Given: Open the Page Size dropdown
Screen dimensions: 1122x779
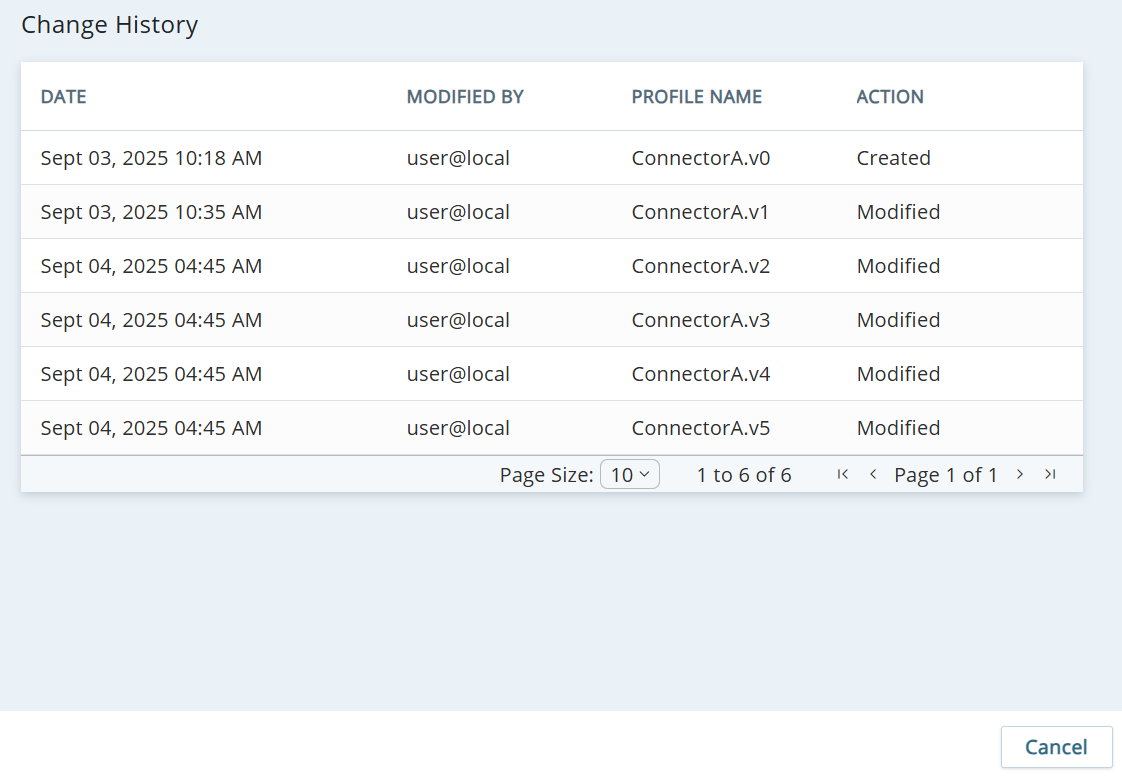Looking at the screenshot, I should 630,475.
